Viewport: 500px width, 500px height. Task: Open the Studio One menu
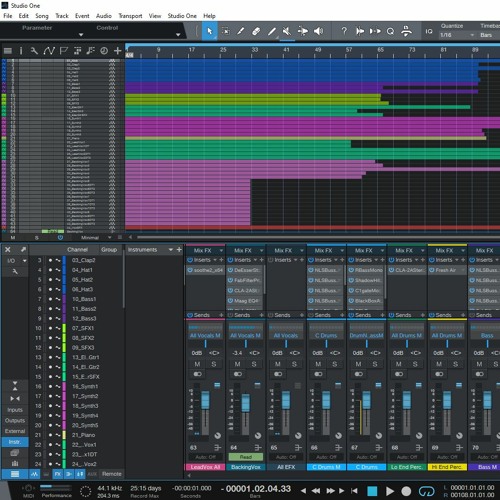[182, 16]
